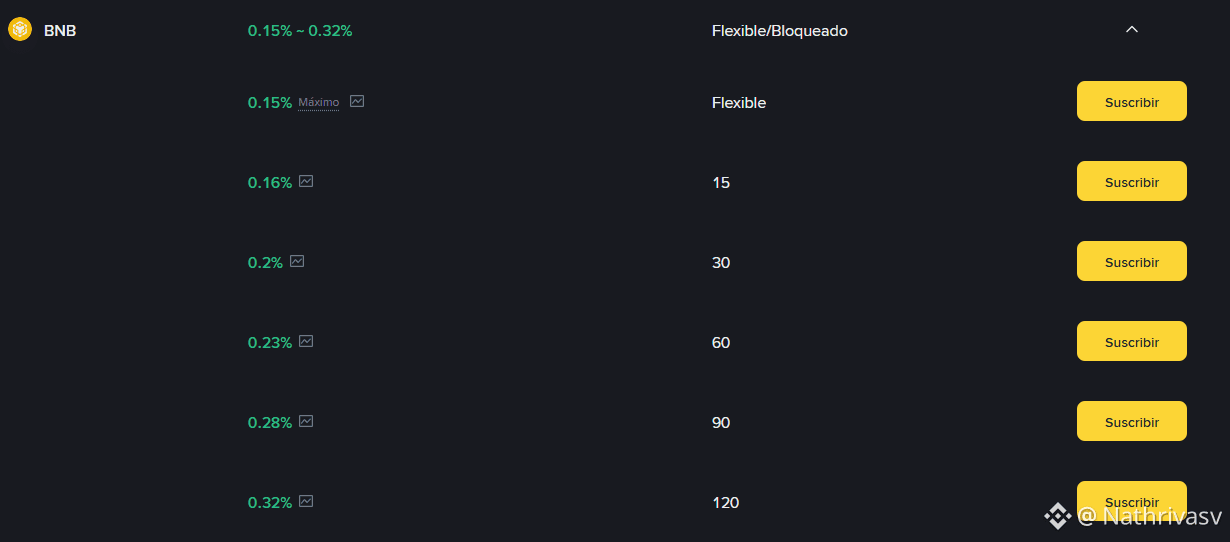Click the Flexible/Bloqueado duration label
The height and width of the screenshot is (542, 1230).
(779, 31)
